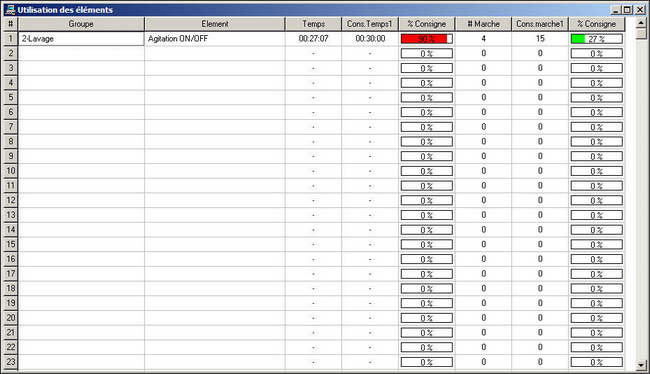The image size is (650, 374).
Task: Click the Element column header
Action: point(215,24)
